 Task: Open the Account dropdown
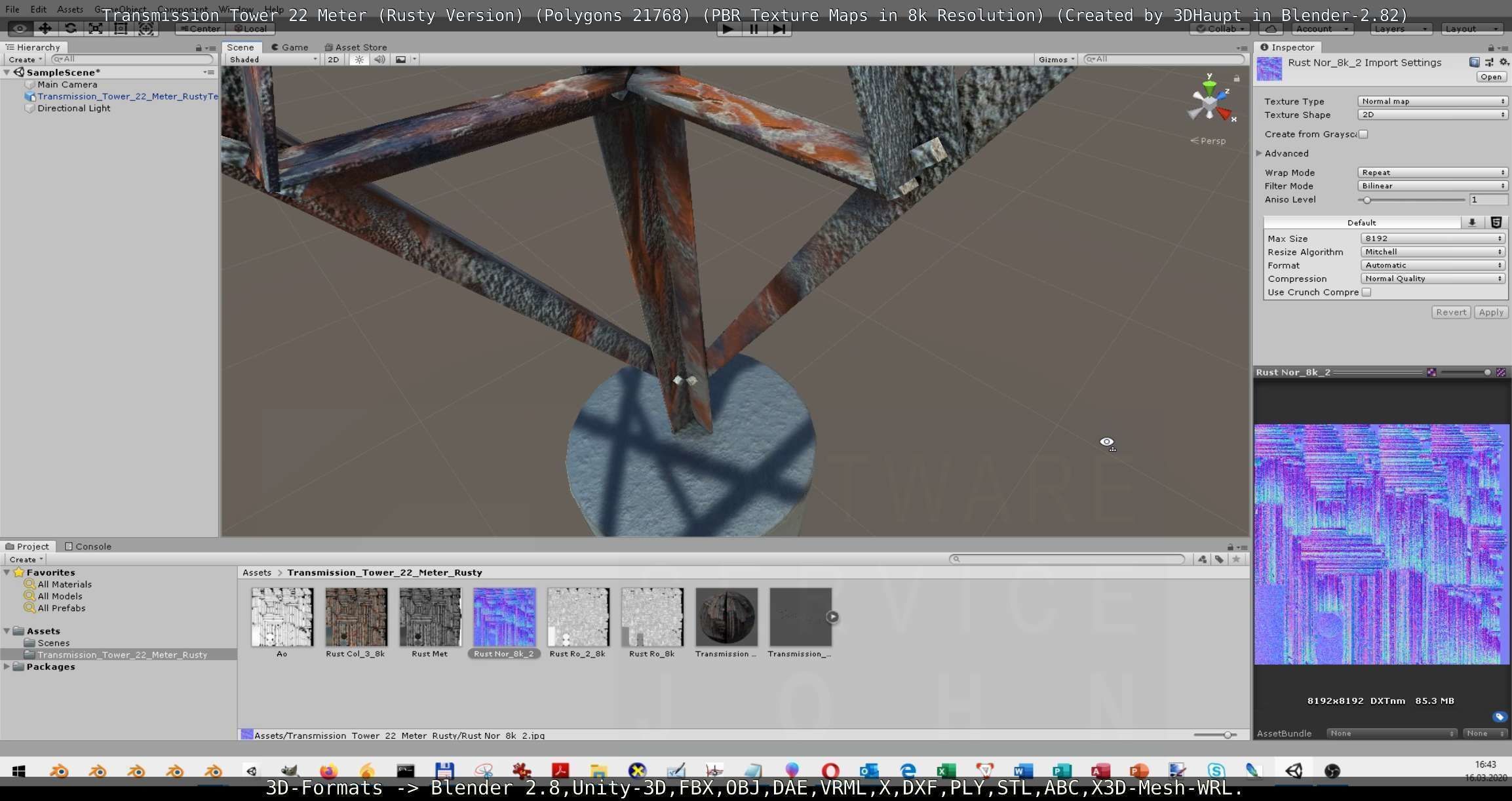1323,29
